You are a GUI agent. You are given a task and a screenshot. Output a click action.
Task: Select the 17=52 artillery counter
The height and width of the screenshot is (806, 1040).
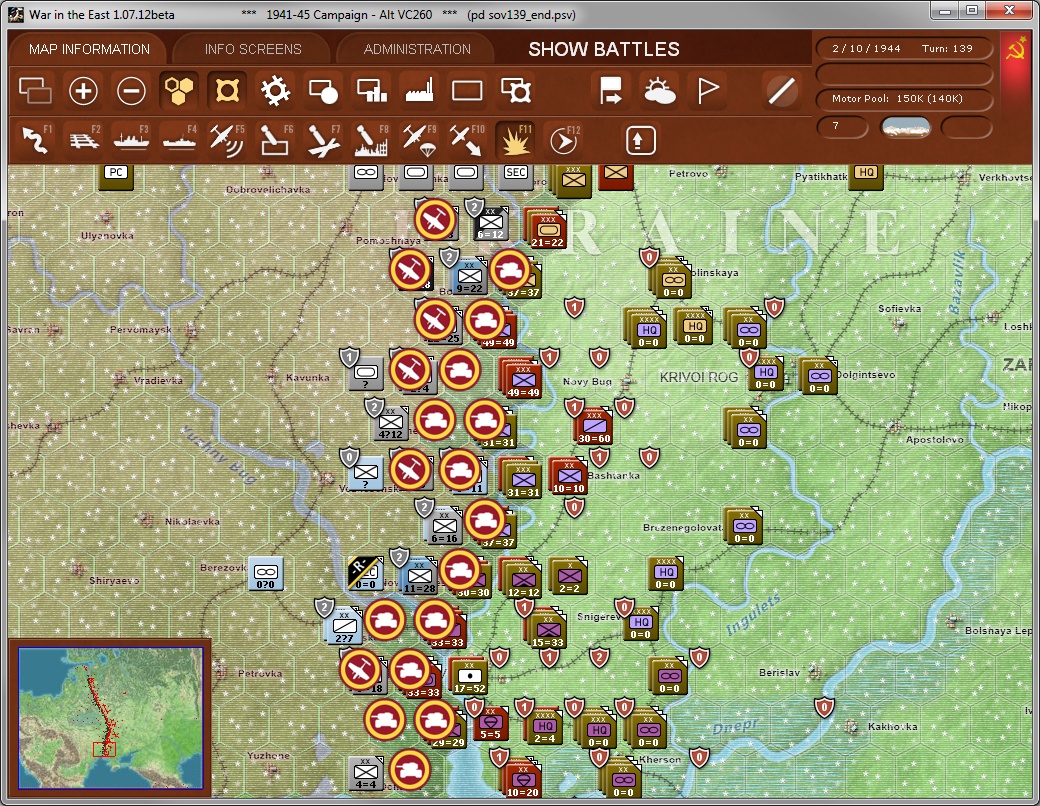click(470, 676)
